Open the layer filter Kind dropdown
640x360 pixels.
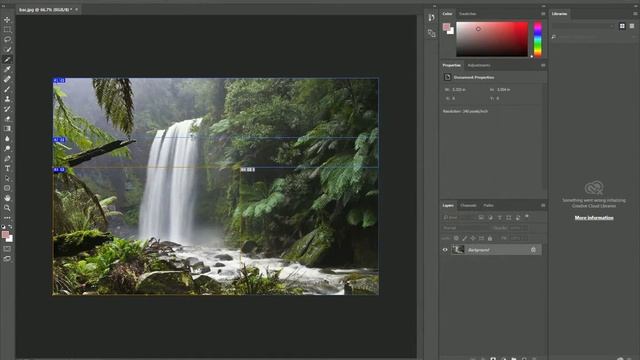(460, 218)
